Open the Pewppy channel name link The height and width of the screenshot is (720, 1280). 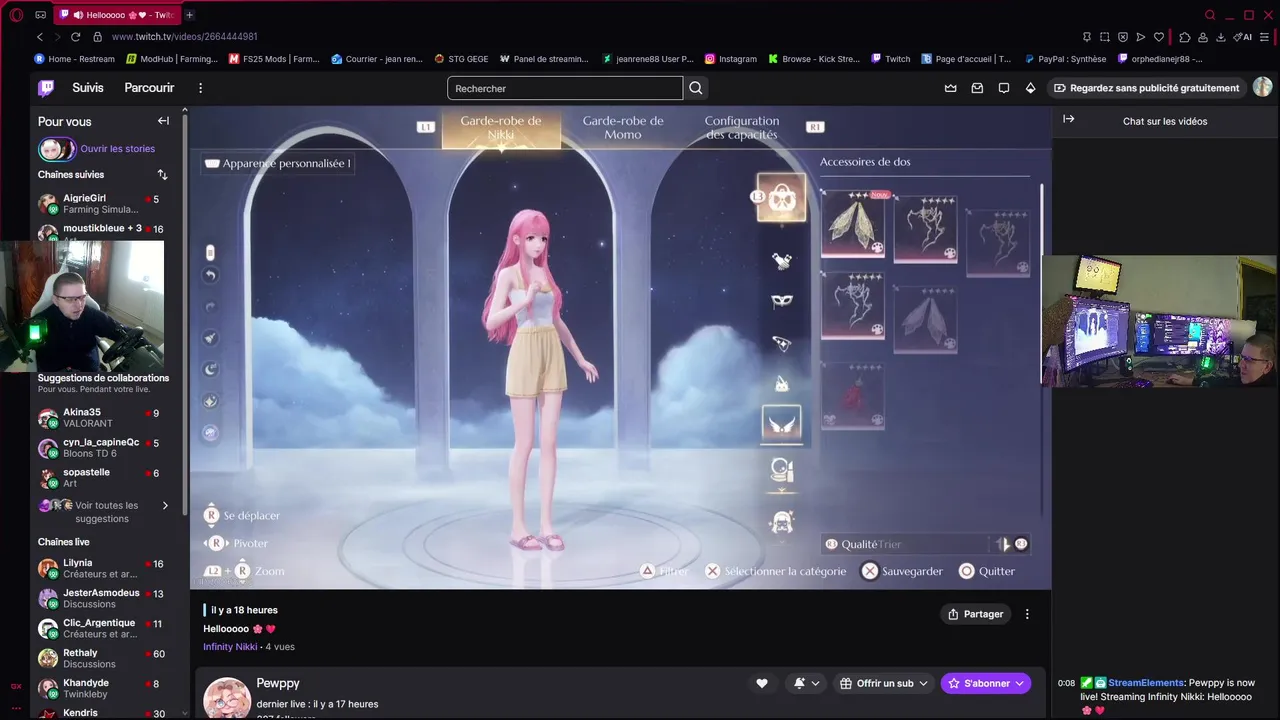(278, 683)
